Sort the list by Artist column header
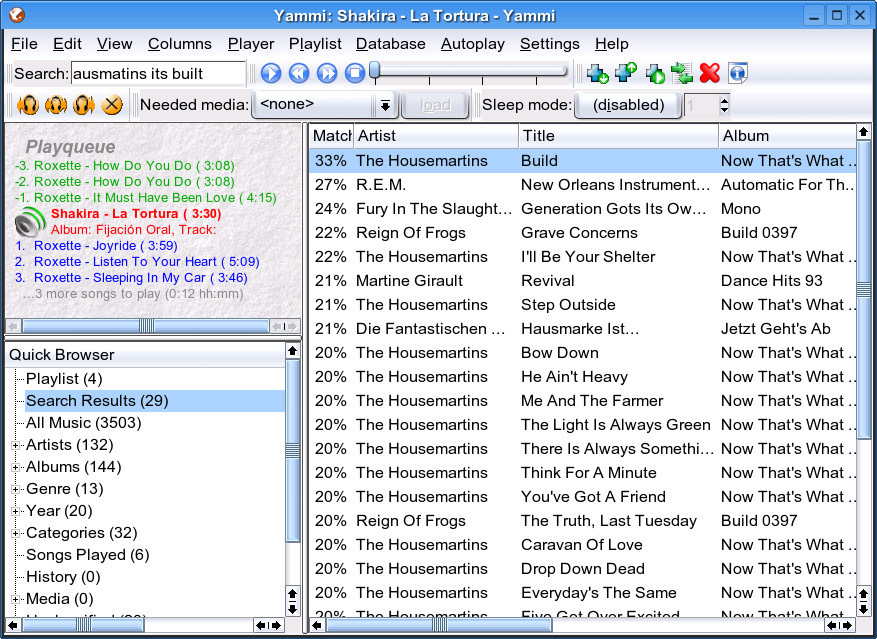 [x=435, y=136]
